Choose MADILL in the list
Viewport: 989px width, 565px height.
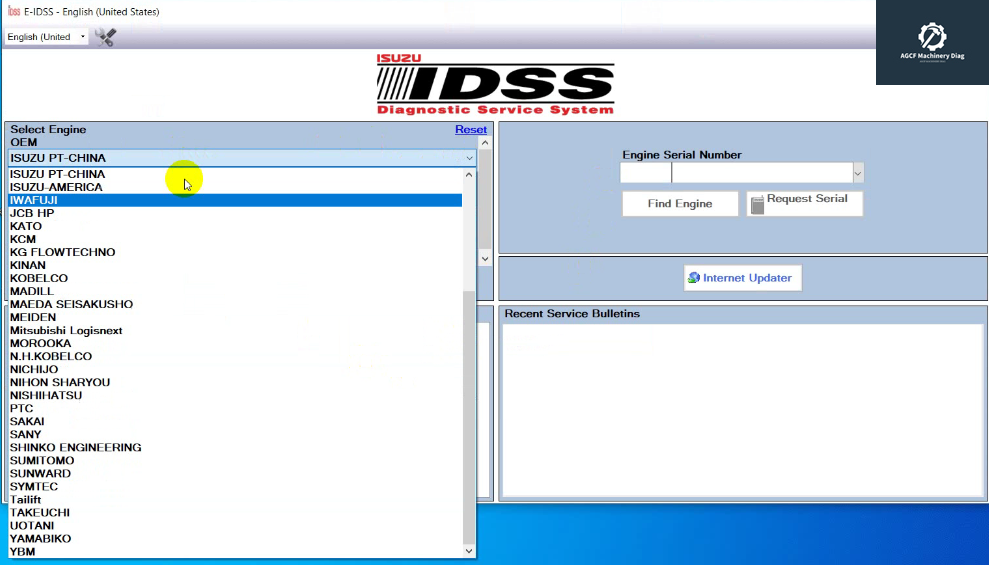pyautogui.click(x=235, y=291)
